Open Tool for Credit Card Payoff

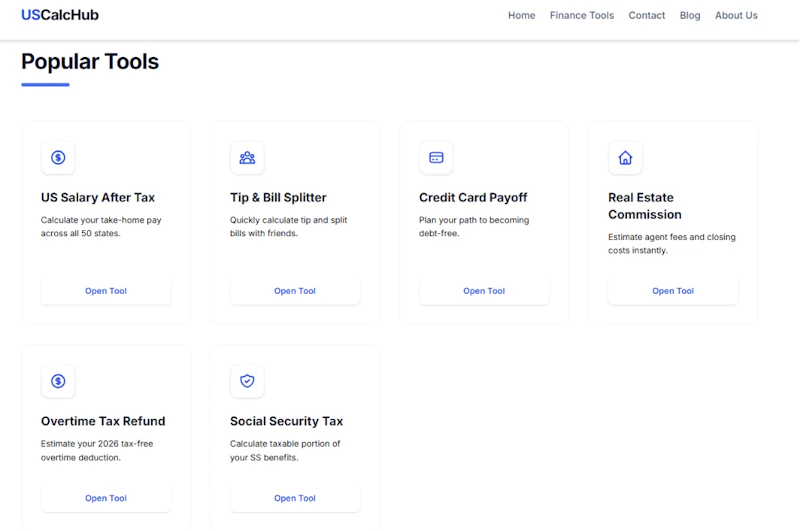click(484, 291)
